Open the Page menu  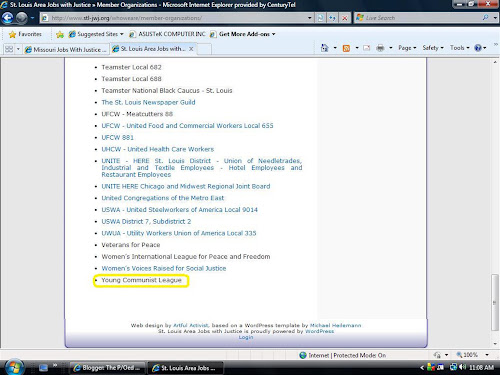point(407,48)
